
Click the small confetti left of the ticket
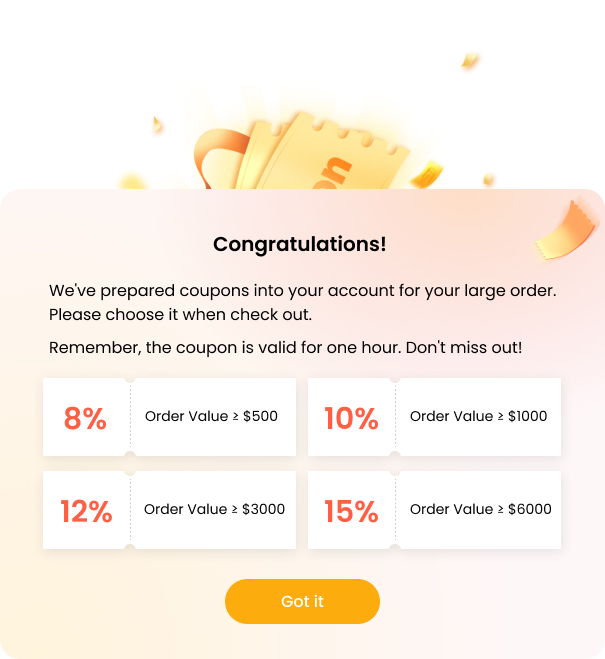coord(157,125)
